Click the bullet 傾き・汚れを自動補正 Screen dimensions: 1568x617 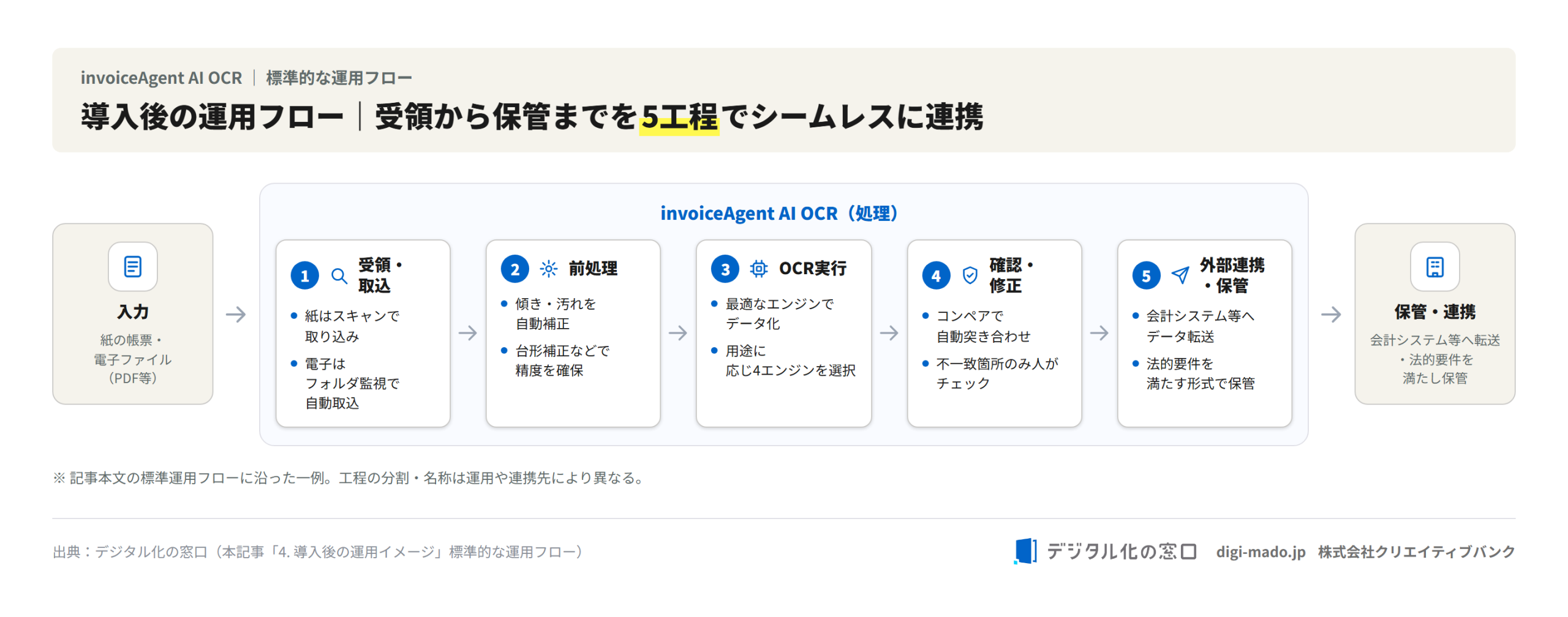click(x=549, y=313)
